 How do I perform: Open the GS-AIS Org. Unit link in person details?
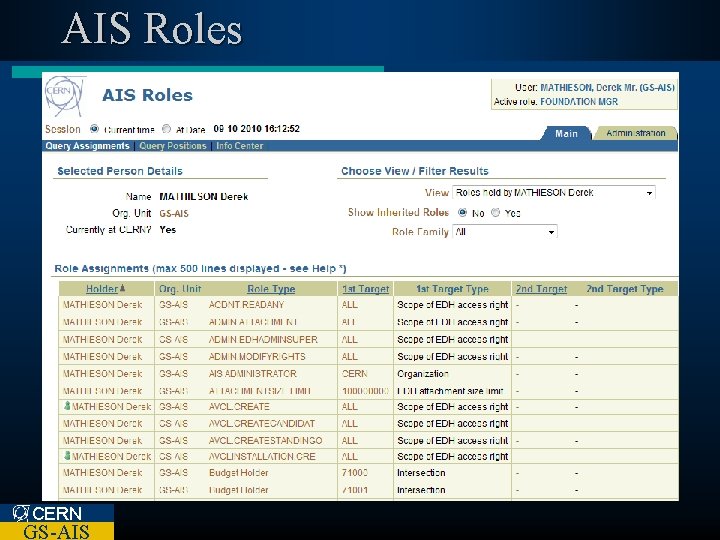pos(174,214)
